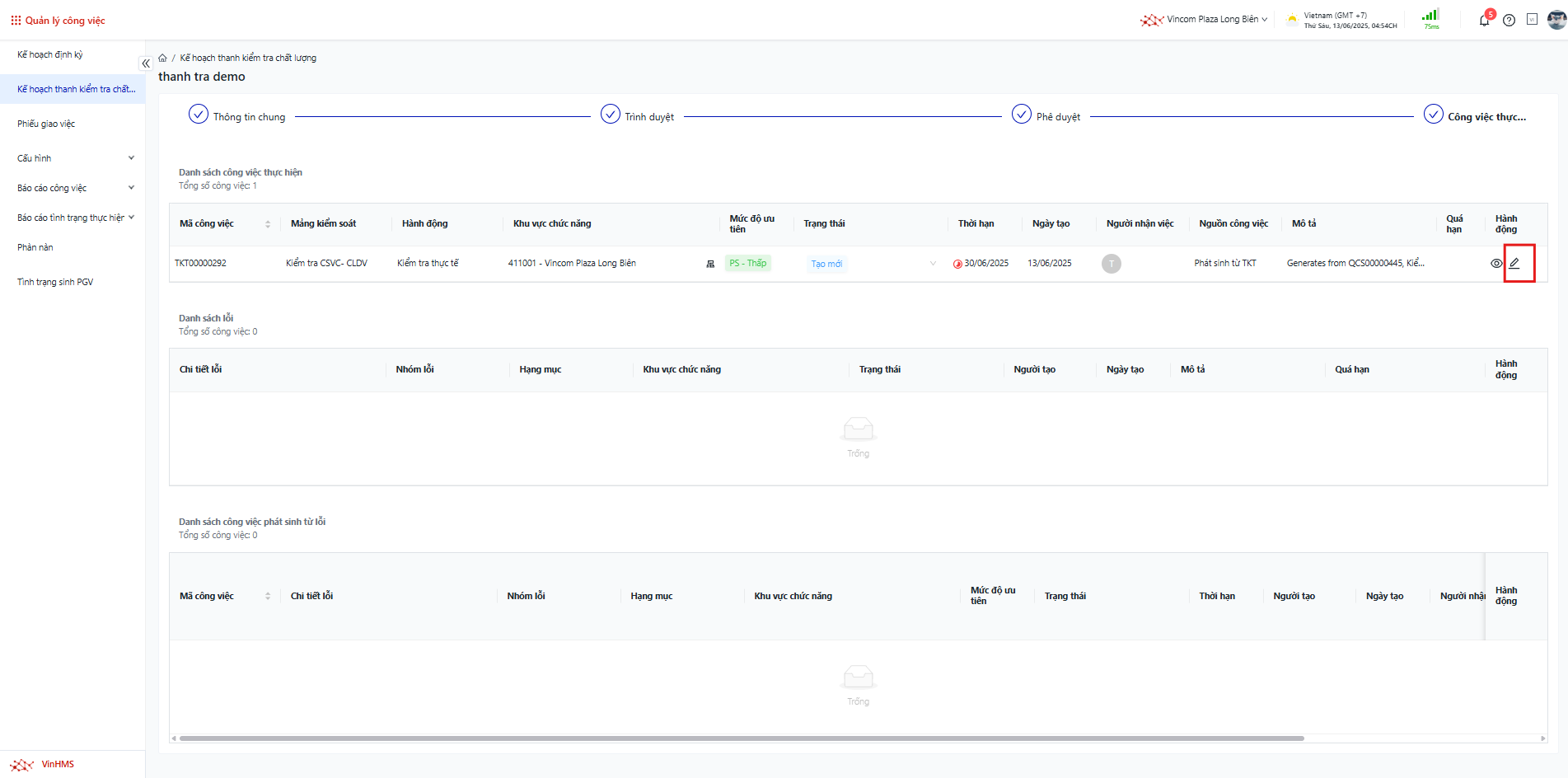
Task: Sort by Mã công việc in the top table
Action: click(268, 224)
